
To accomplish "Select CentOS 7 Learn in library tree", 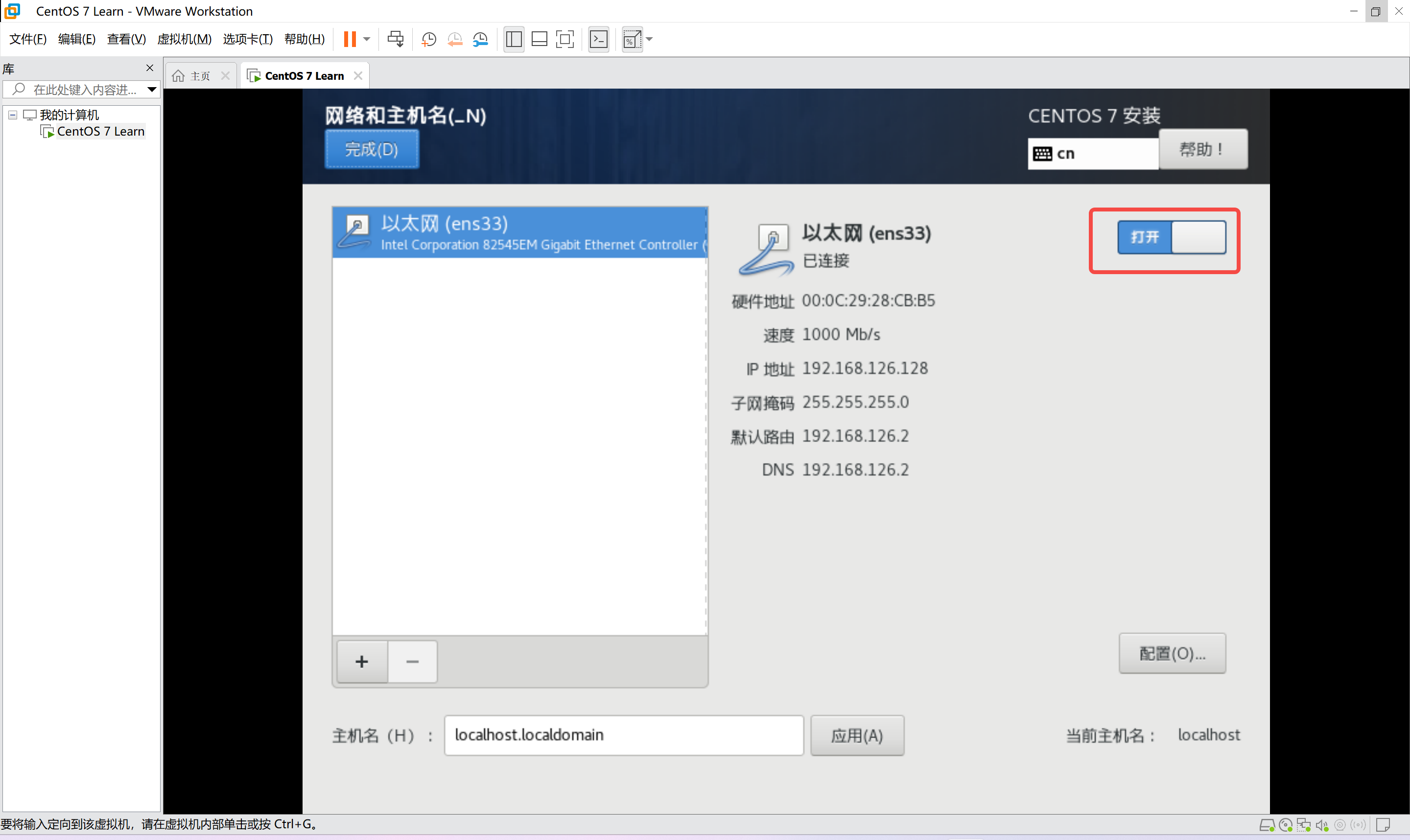I will coord(94,131).
